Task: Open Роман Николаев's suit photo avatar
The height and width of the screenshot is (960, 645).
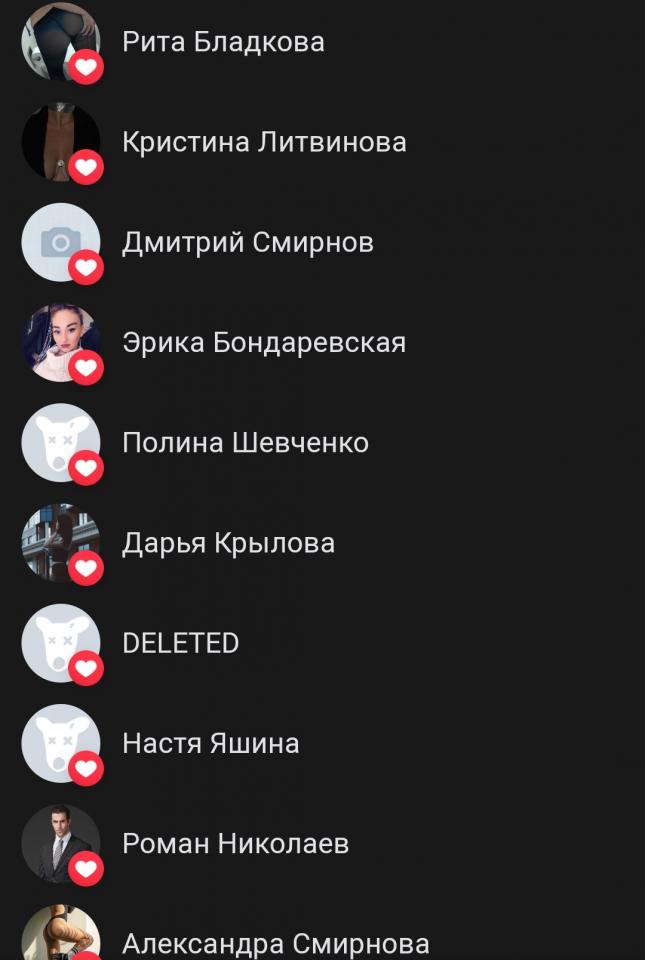Action: [61, 843]
